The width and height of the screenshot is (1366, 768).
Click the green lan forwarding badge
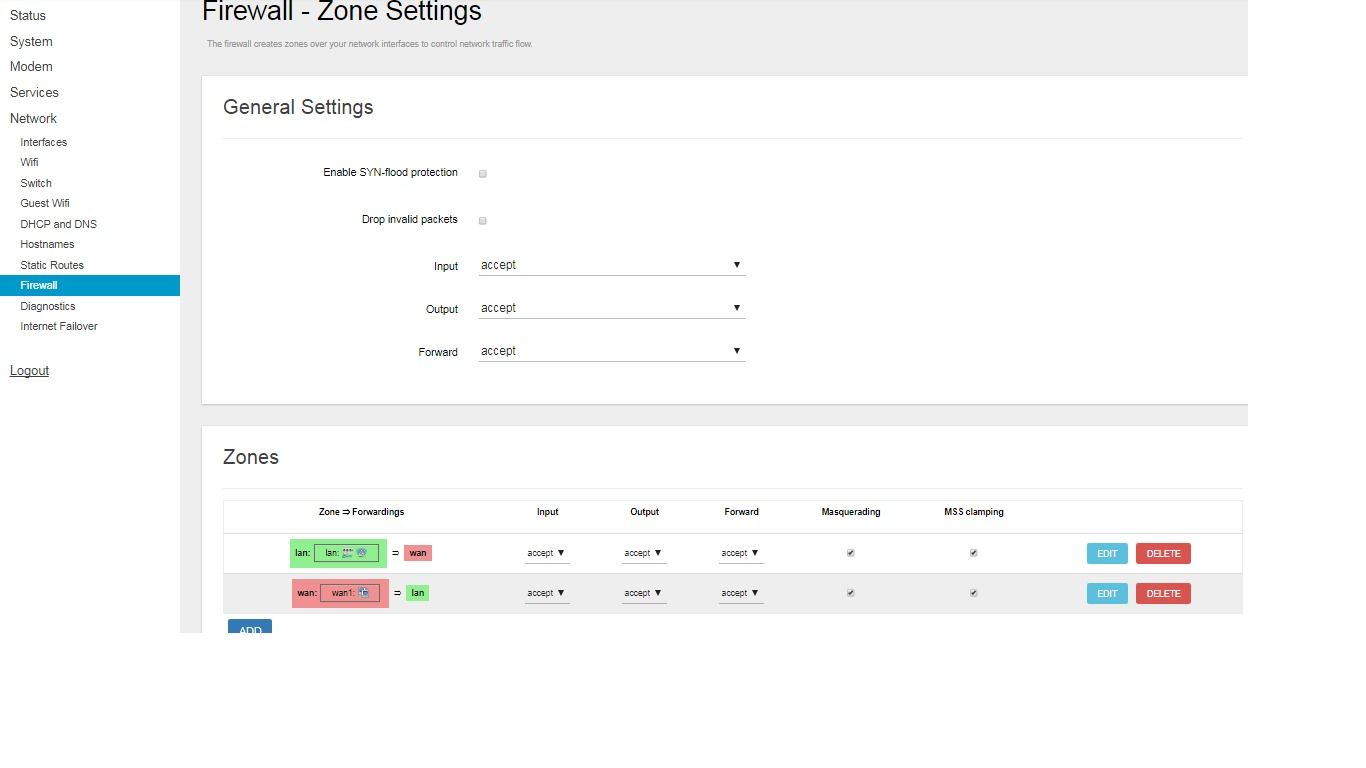coord(418,593)
